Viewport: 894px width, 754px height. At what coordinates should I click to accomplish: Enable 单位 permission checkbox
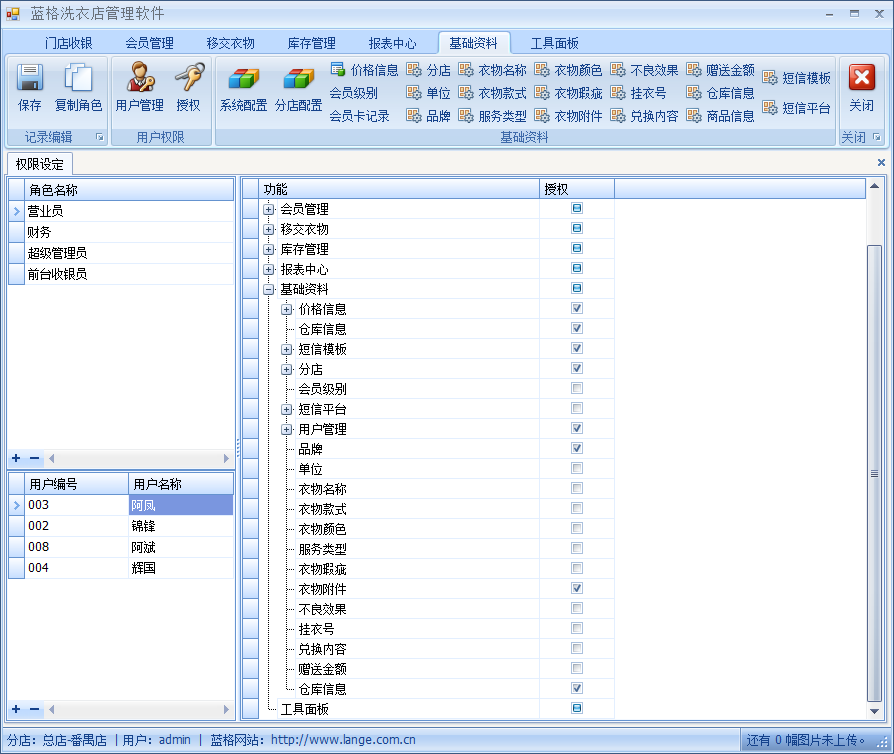[577, 468]
